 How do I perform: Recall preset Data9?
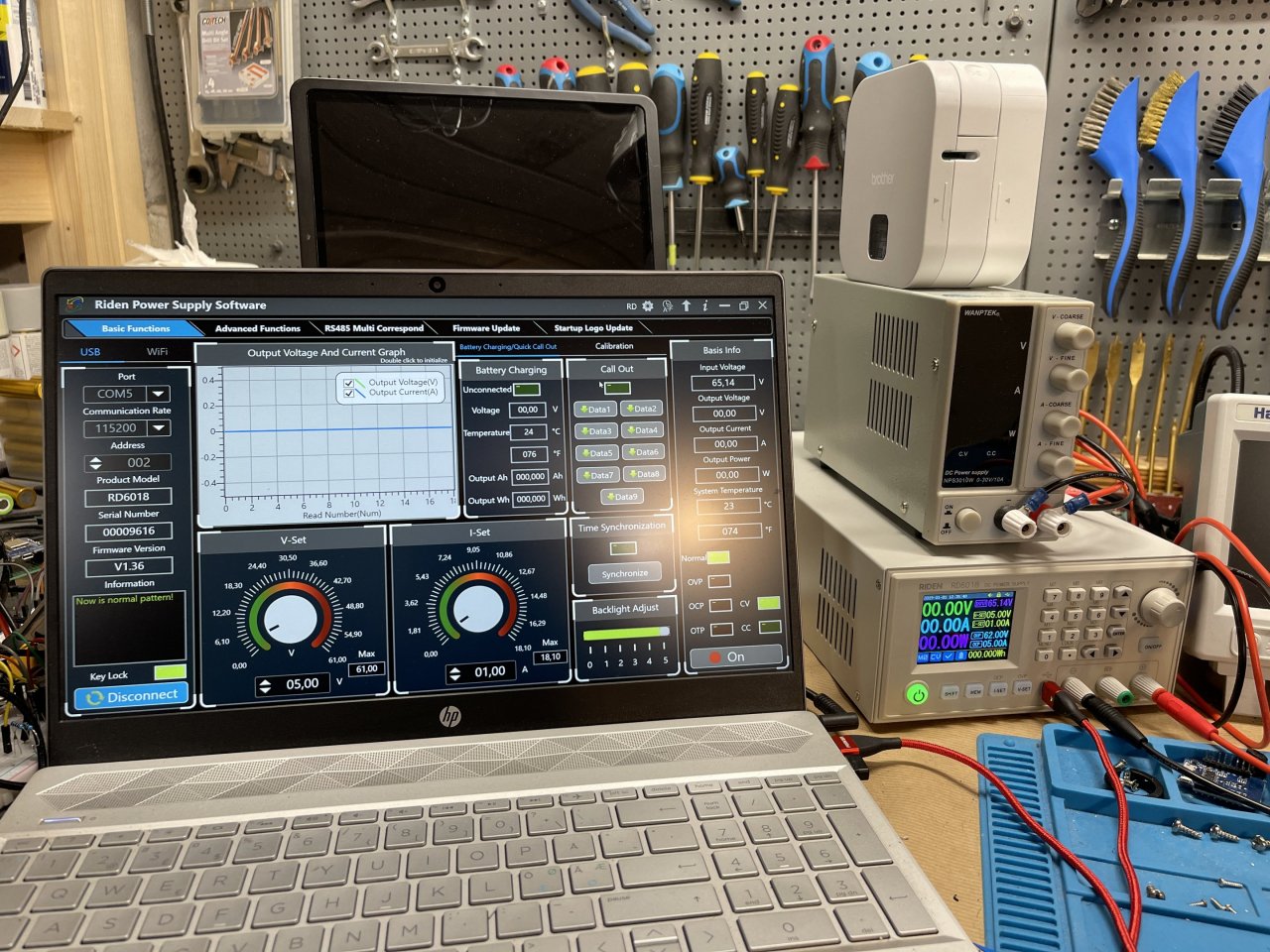(x=622, y=497)
